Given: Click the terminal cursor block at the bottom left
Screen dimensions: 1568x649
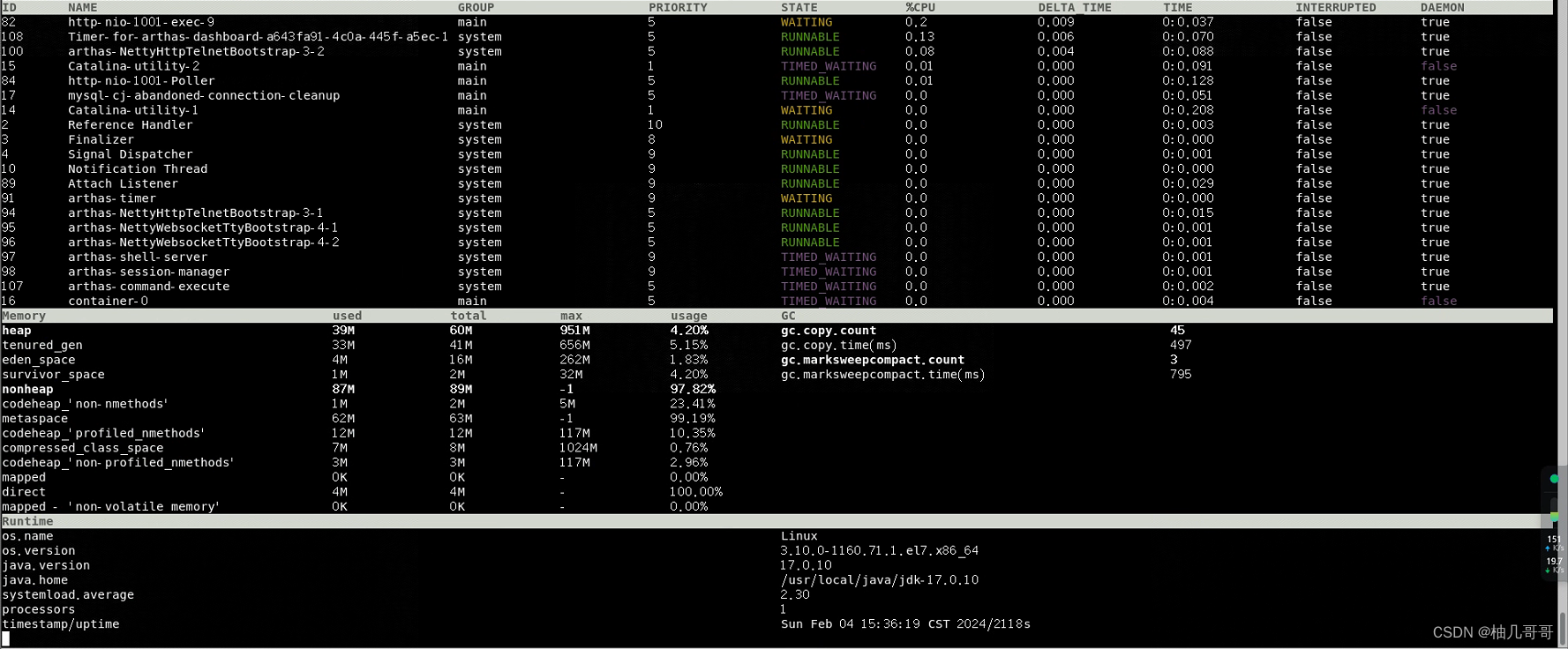Looking at the screenshot, I should coord(5,638).
